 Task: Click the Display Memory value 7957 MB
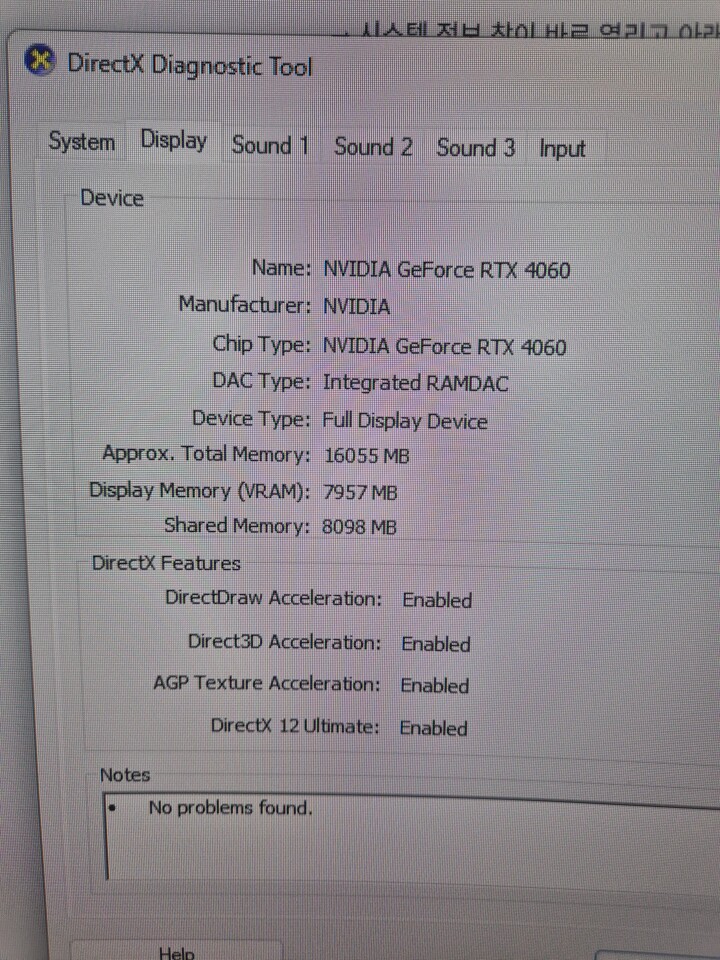pyautogui.click(x=360, y=492)
